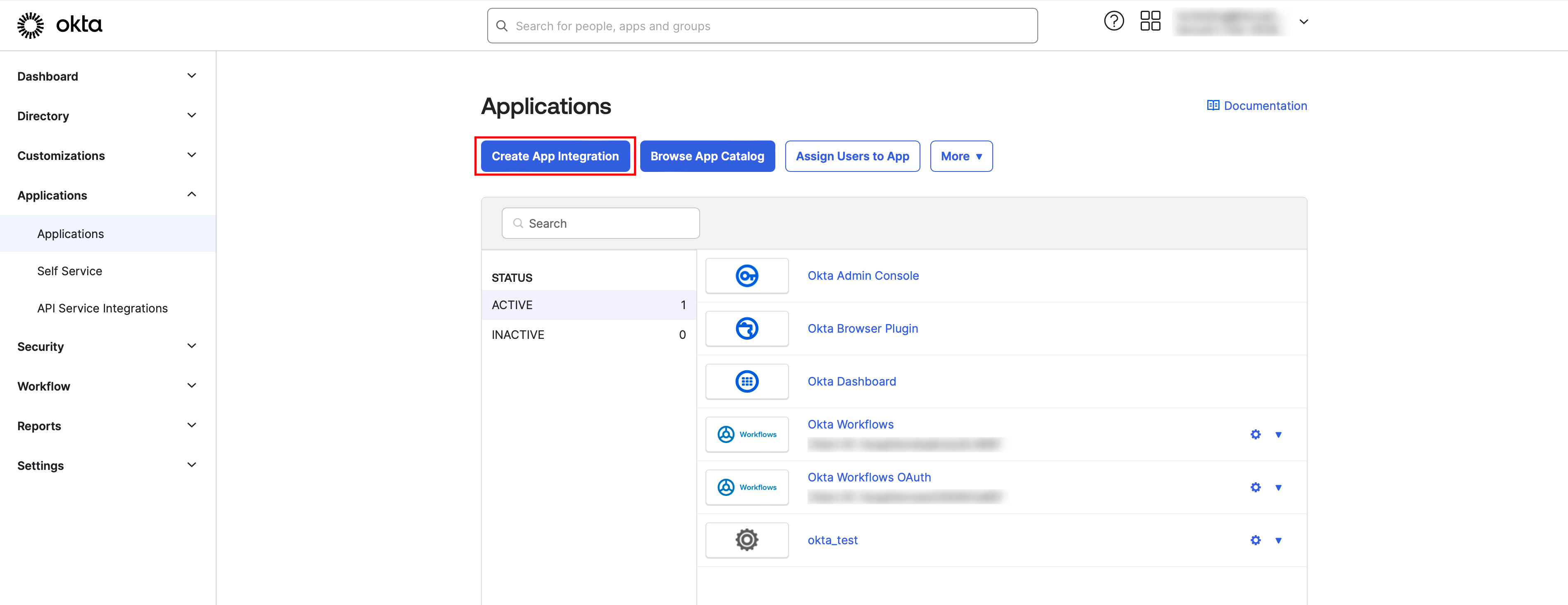Click the Okta Browser Plugin app icon
The image size is (1568, 605).
tap(746, 329)
